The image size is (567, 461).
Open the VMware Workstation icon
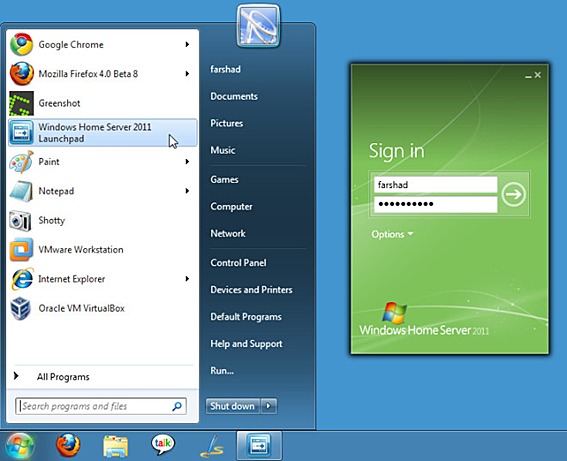[22, 250]
